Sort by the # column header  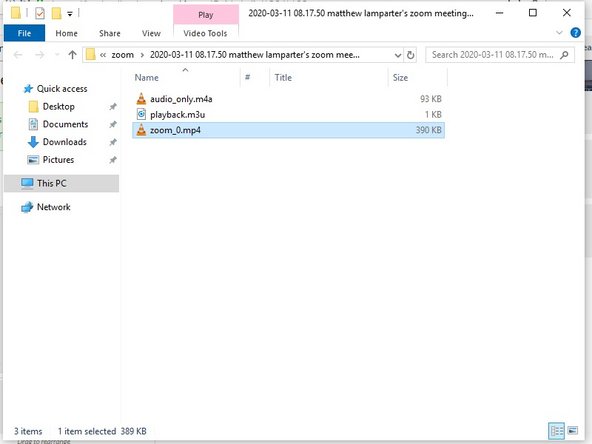[247, 77]
